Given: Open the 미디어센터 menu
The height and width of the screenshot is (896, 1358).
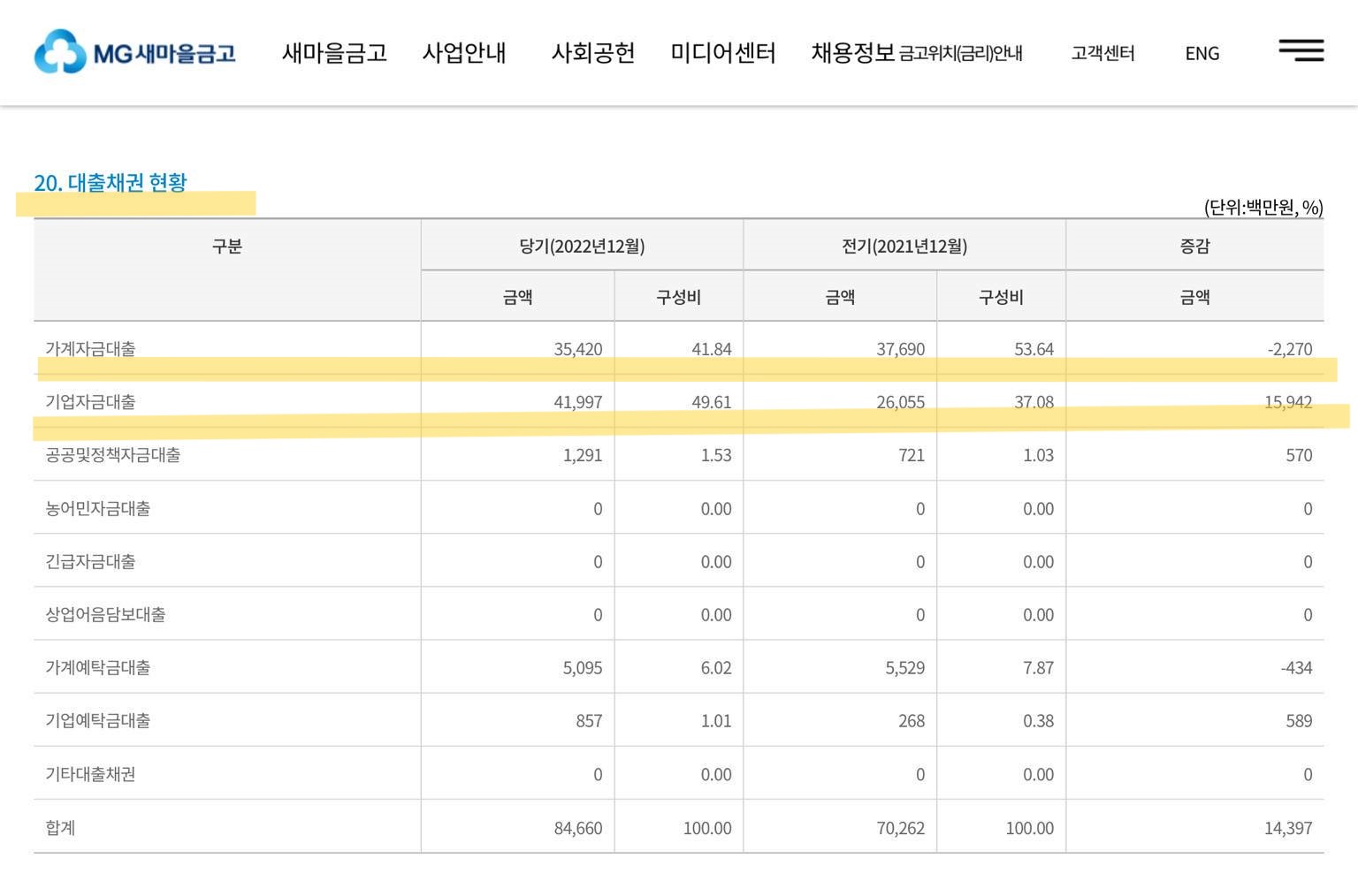Looking at the screenshot, I should pos(722,53).
